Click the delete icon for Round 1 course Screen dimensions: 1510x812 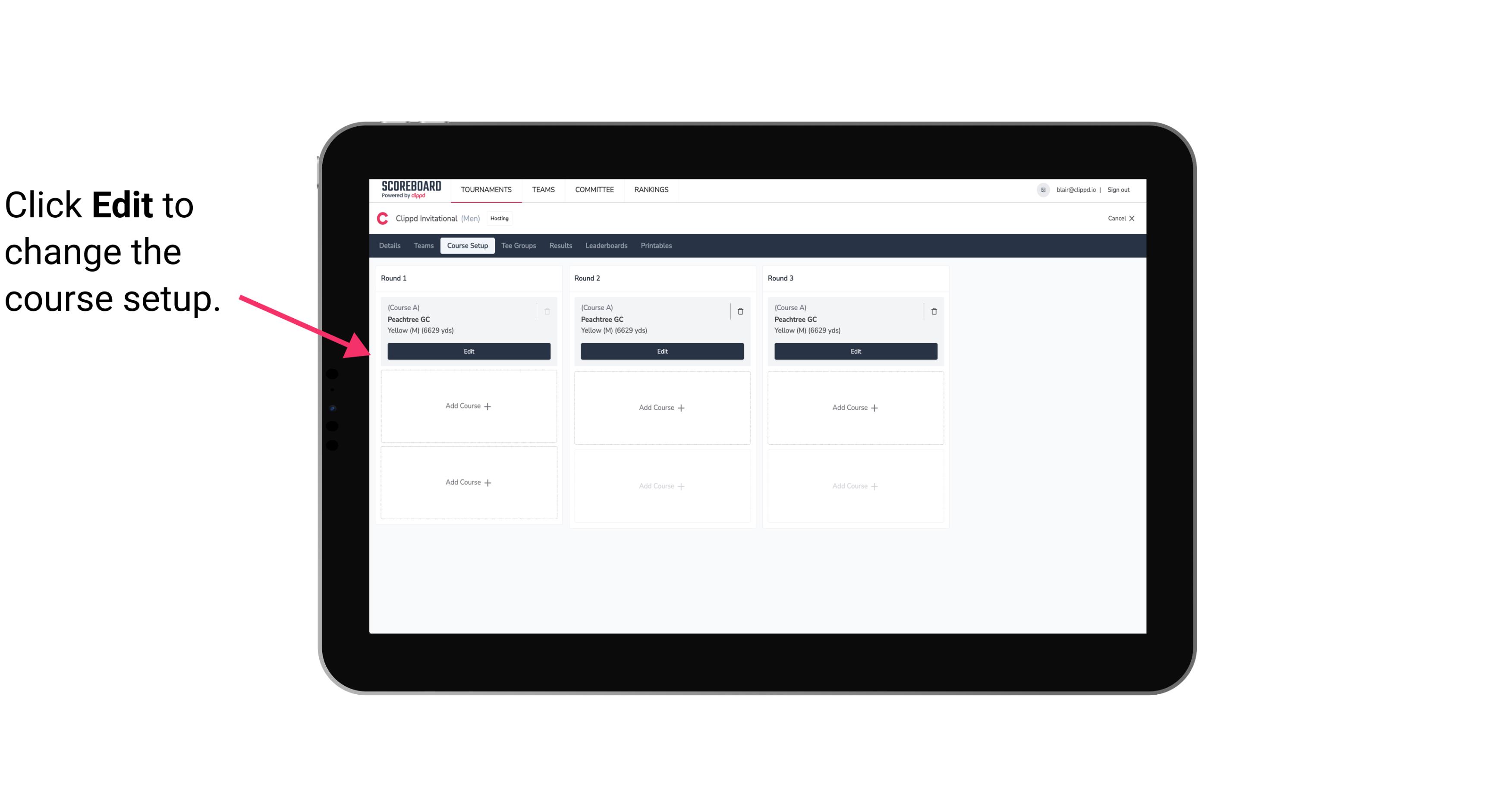[548, 311]
